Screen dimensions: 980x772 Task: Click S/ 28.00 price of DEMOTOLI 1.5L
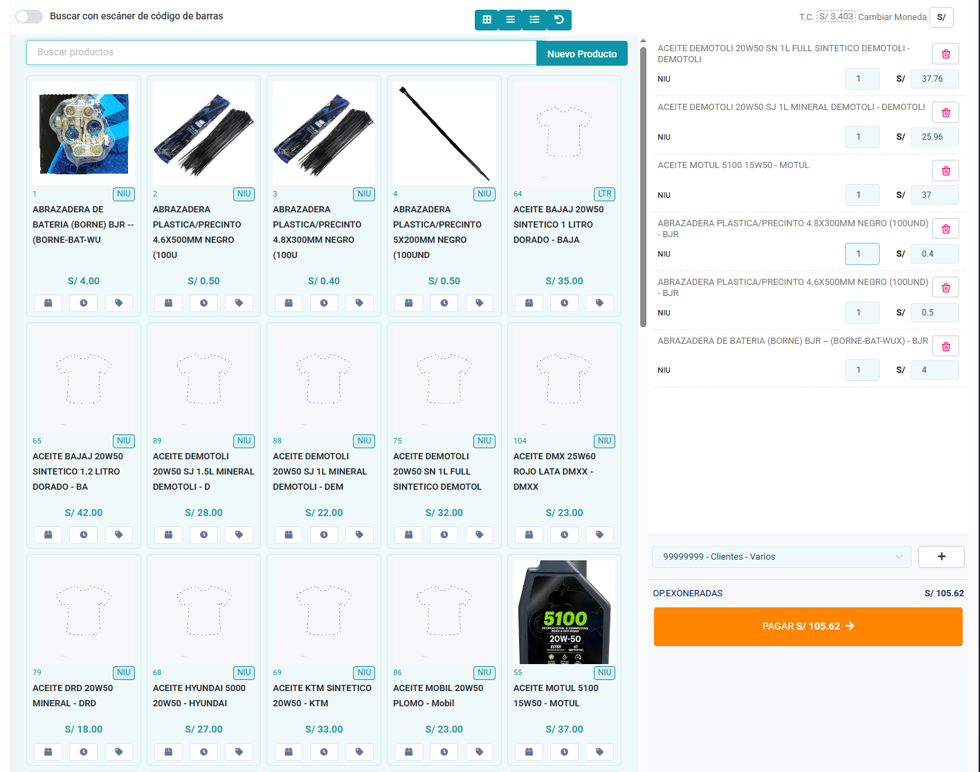point(204,513)
